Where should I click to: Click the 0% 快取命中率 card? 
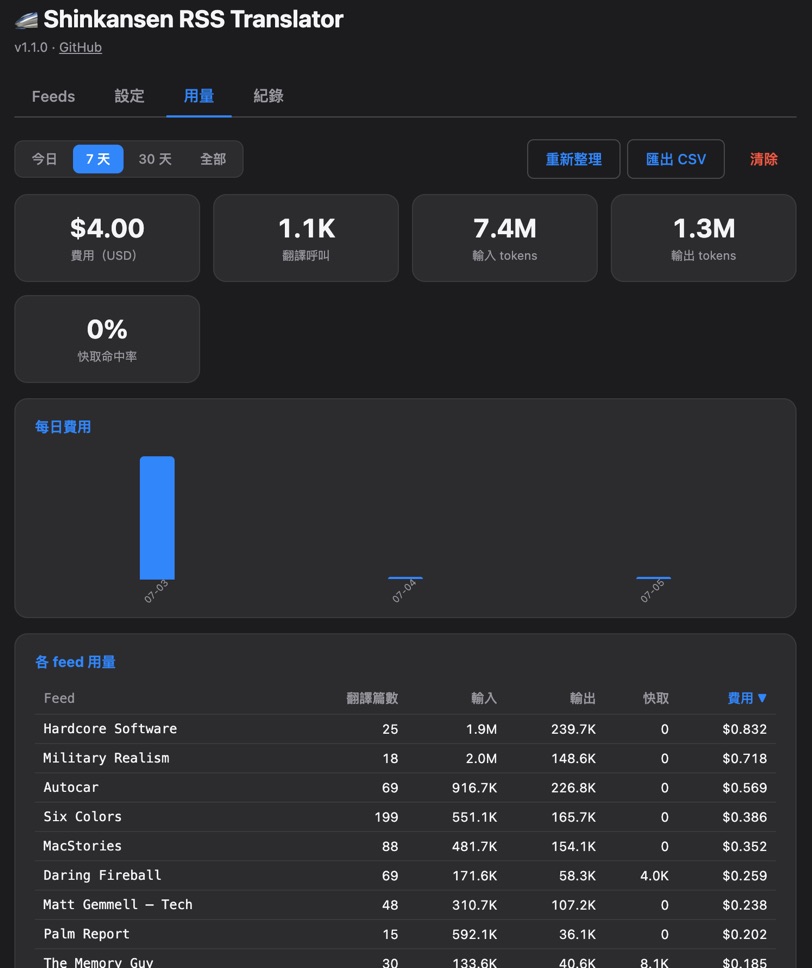[107, 339]
